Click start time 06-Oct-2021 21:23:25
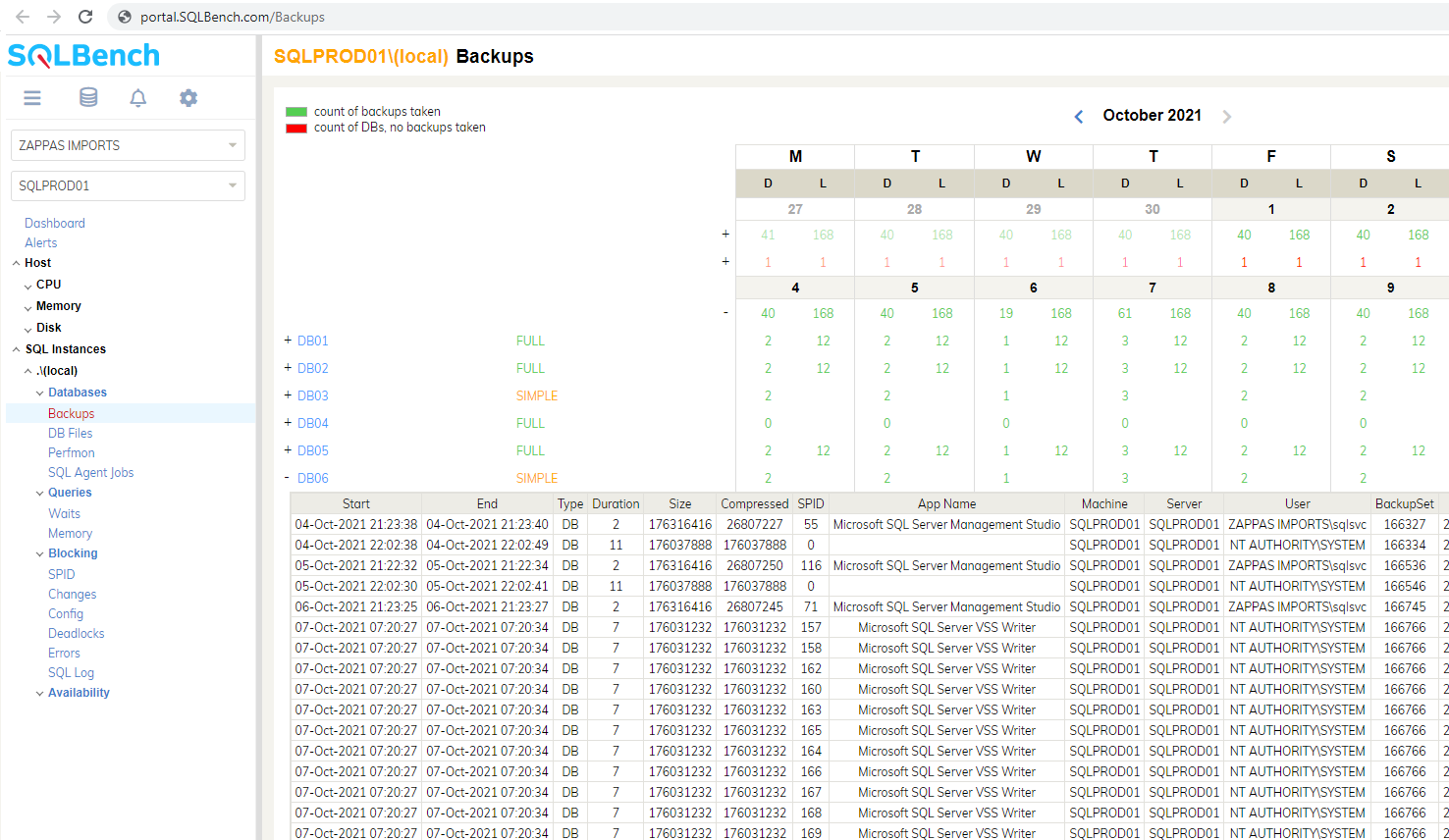1449x840 pixels. point(356,607)
